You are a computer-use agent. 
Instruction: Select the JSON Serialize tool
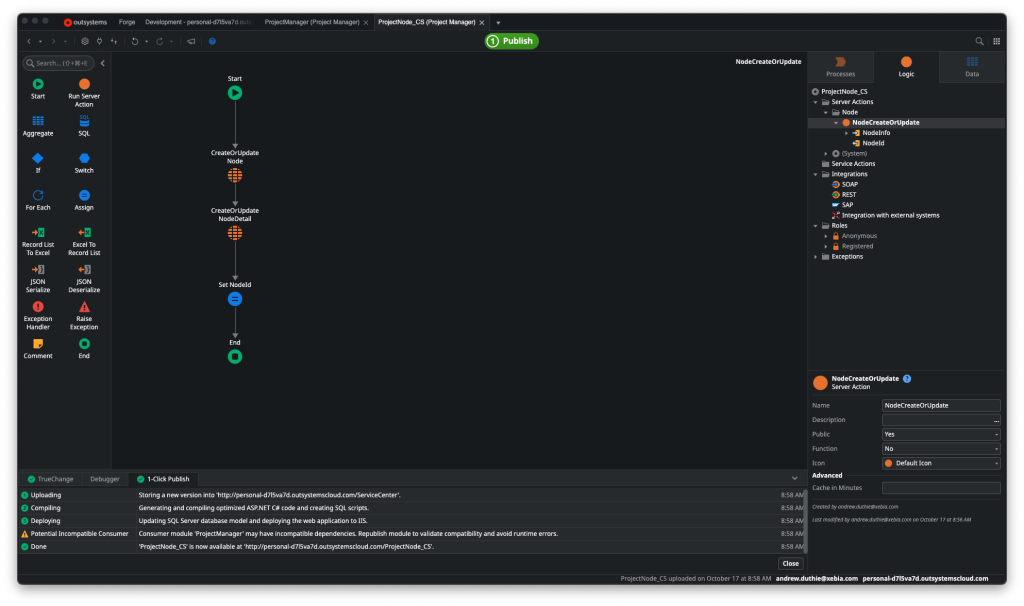click(38, 278)
